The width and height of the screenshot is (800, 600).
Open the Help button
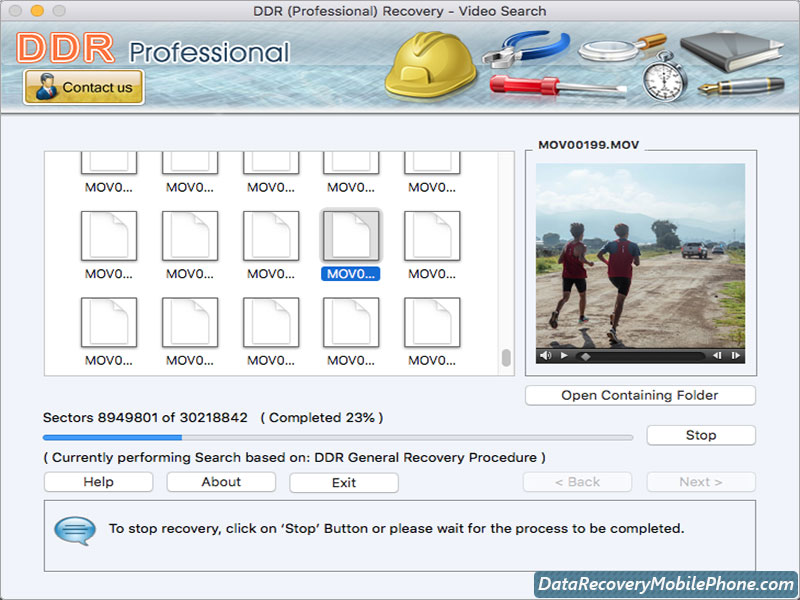[98, 482]
